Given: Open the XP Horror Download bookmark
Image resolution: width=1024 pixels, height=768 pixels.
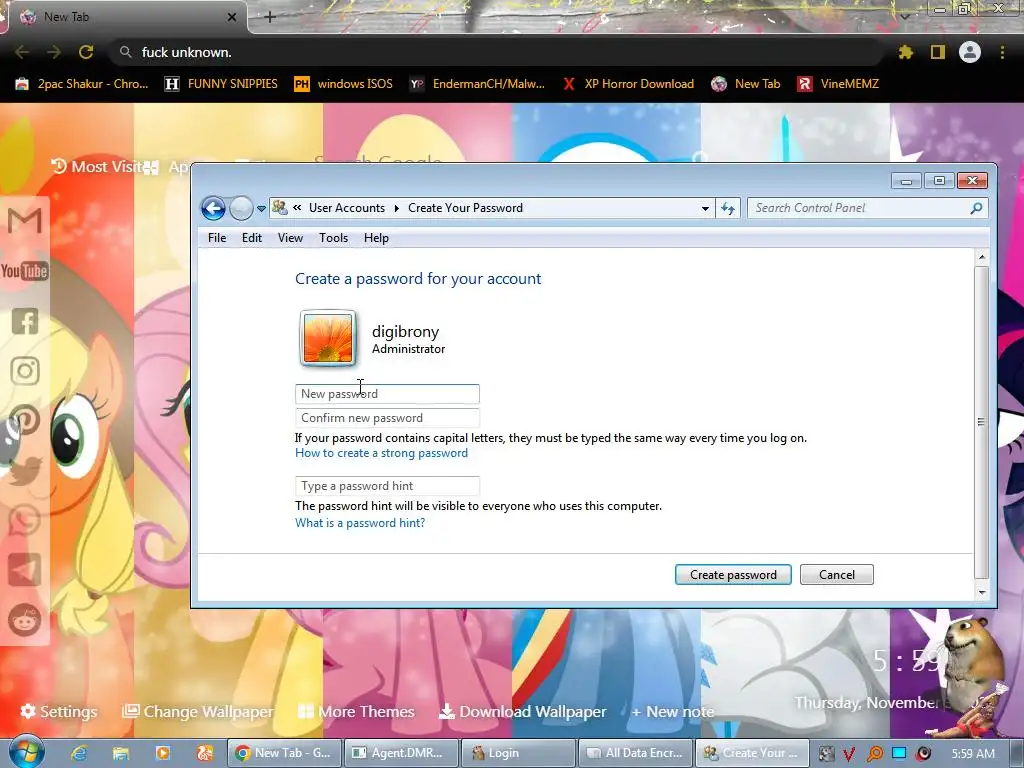Looking at the screenshot, I should point(628,84).
